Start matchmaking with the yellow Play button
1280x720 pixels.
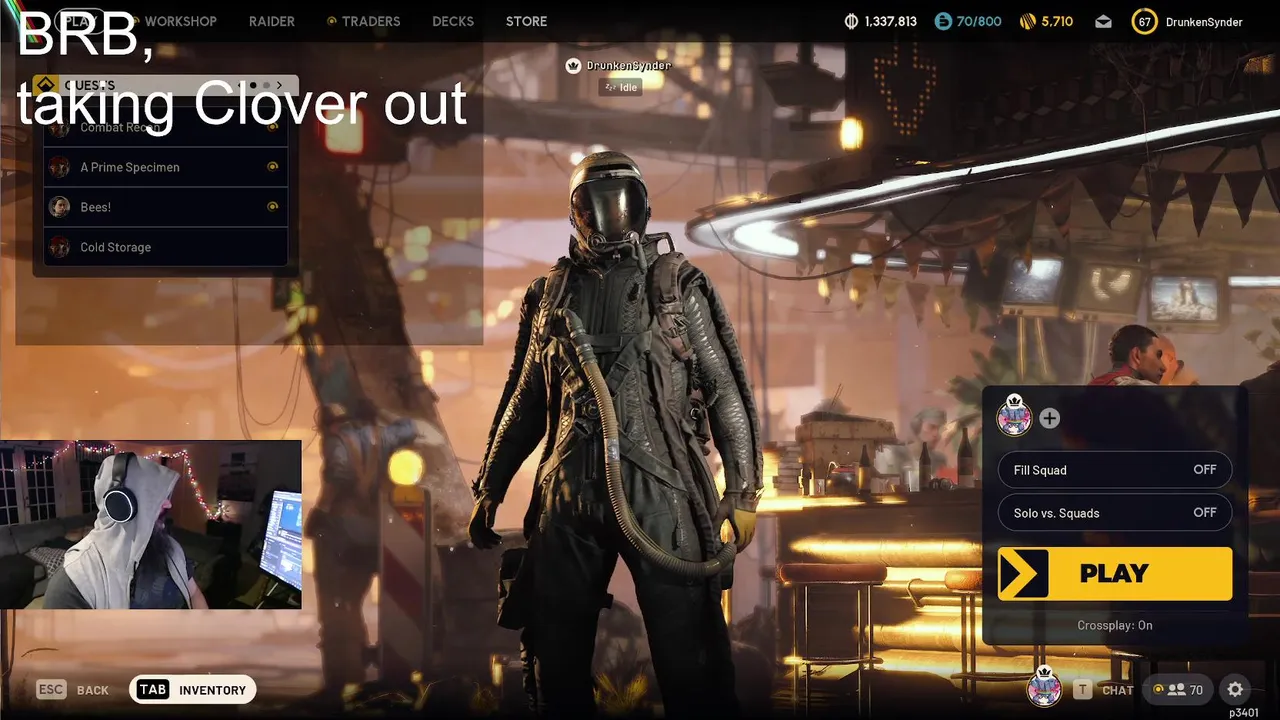(x=1115, y=574)
